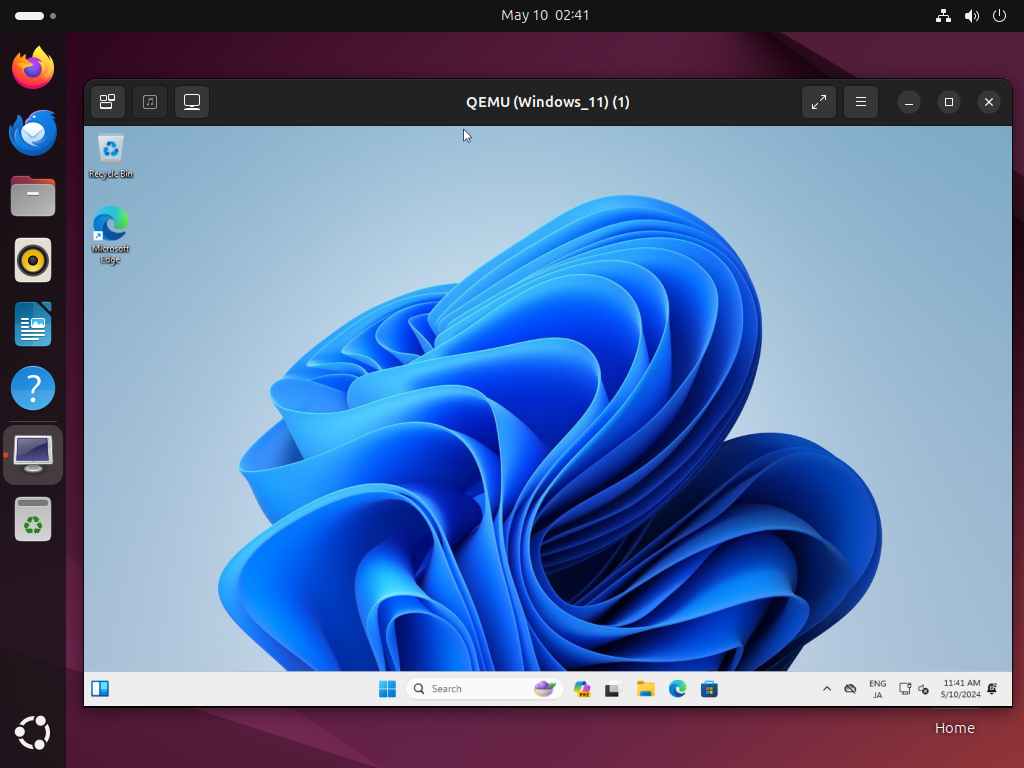
Task: Open ENG JA language switcher
Action: [x=878, y=689]
